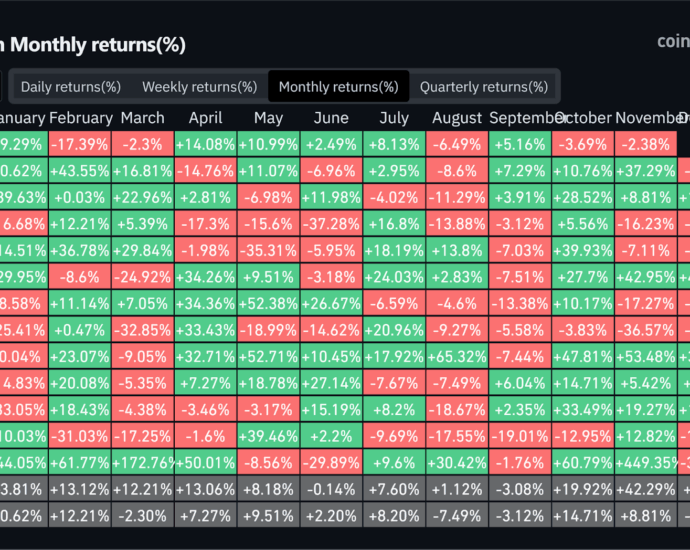Viewport: 690px width, 550px height.
Task: Click the February column header
Action: (80, 118)
